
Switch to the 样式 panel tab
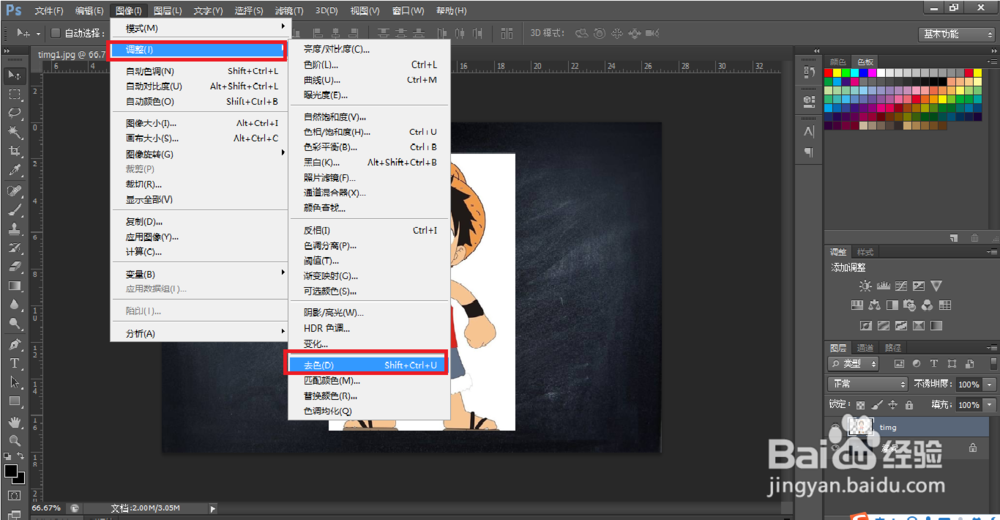[x=865, y=252]
